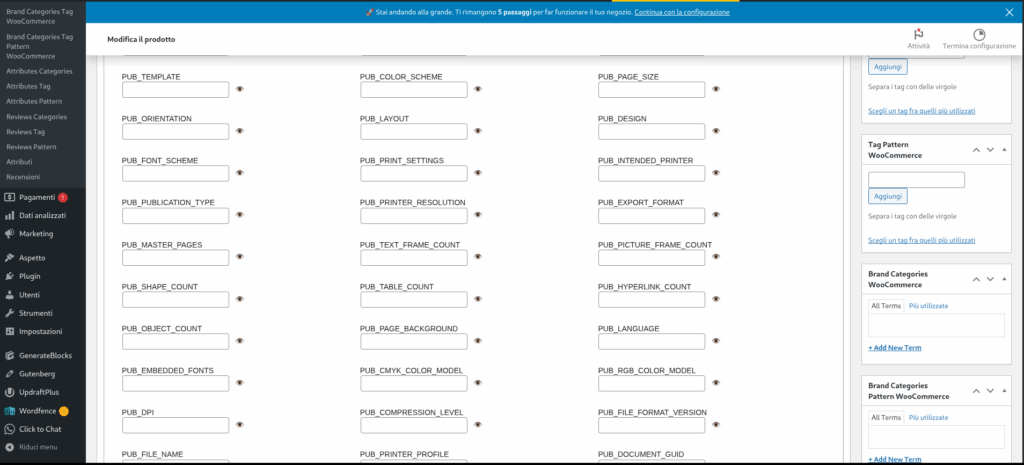Move Tag Pattern WooCommerce panel down

point(990,150)
